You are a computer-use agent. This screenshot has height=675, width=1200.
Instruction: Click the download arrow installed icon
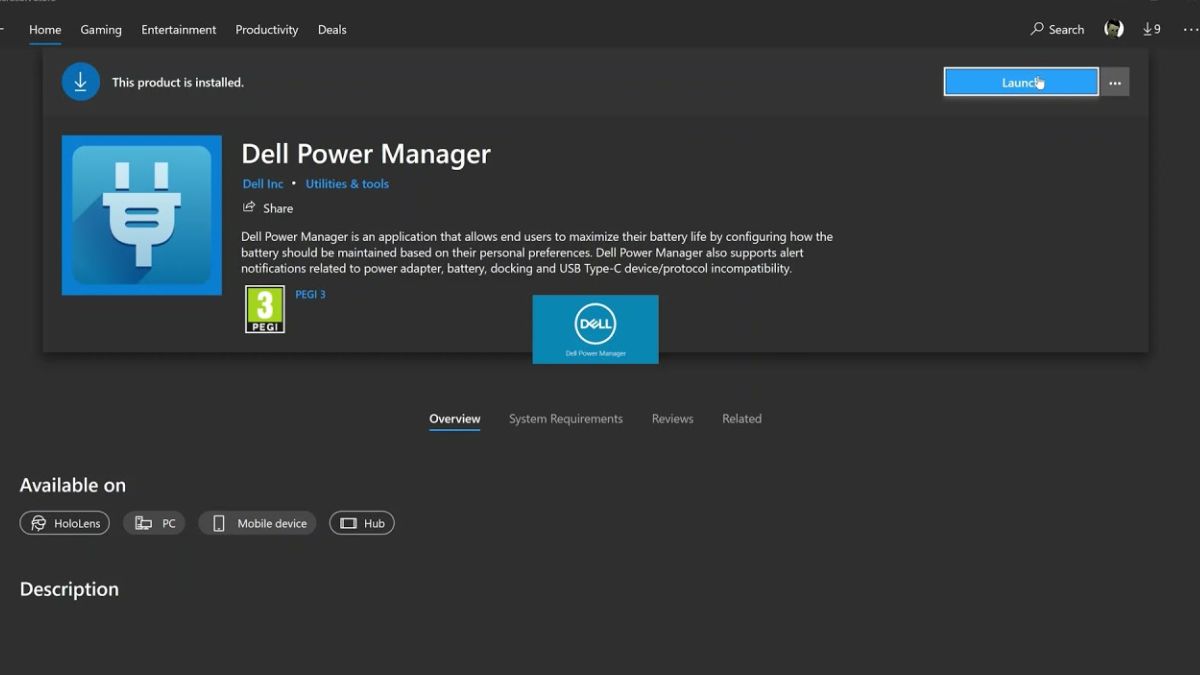coord(80,82)
